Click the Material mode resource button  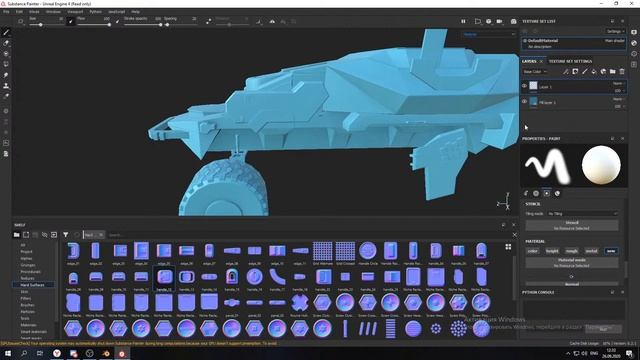[x=572, y=262]
